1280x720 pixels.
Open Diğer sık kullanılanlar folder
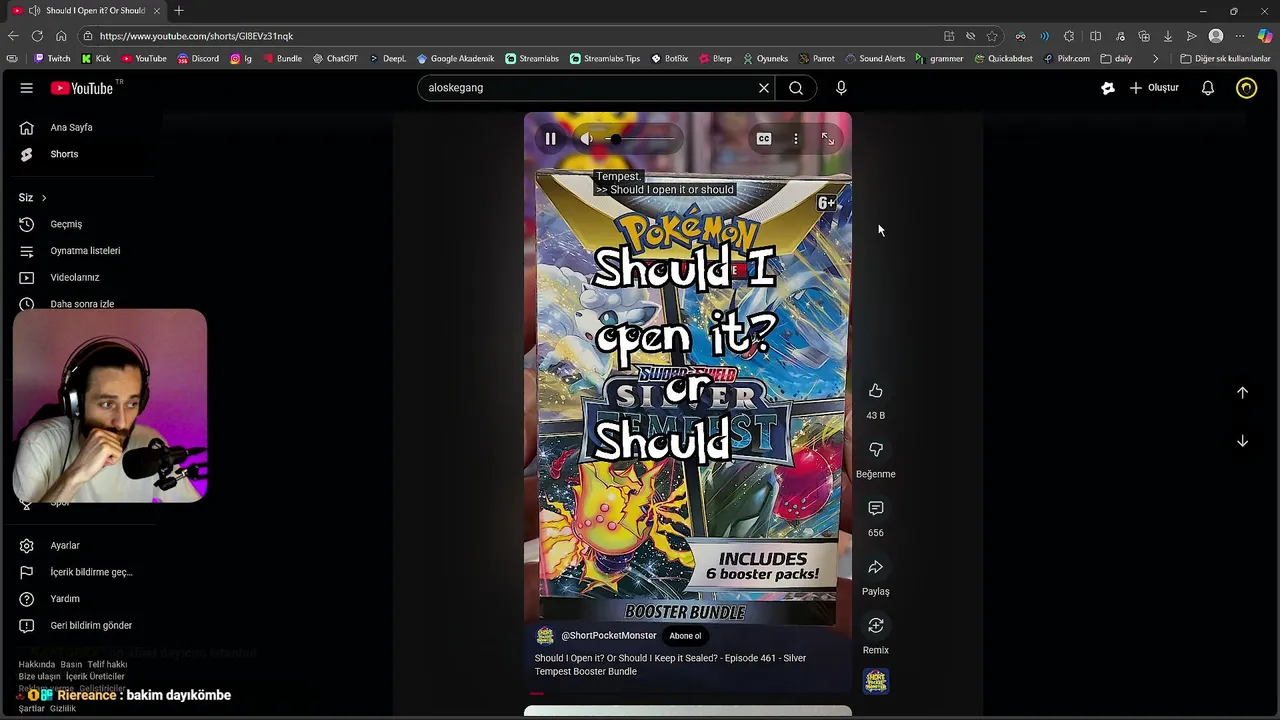pos(1225,59)
